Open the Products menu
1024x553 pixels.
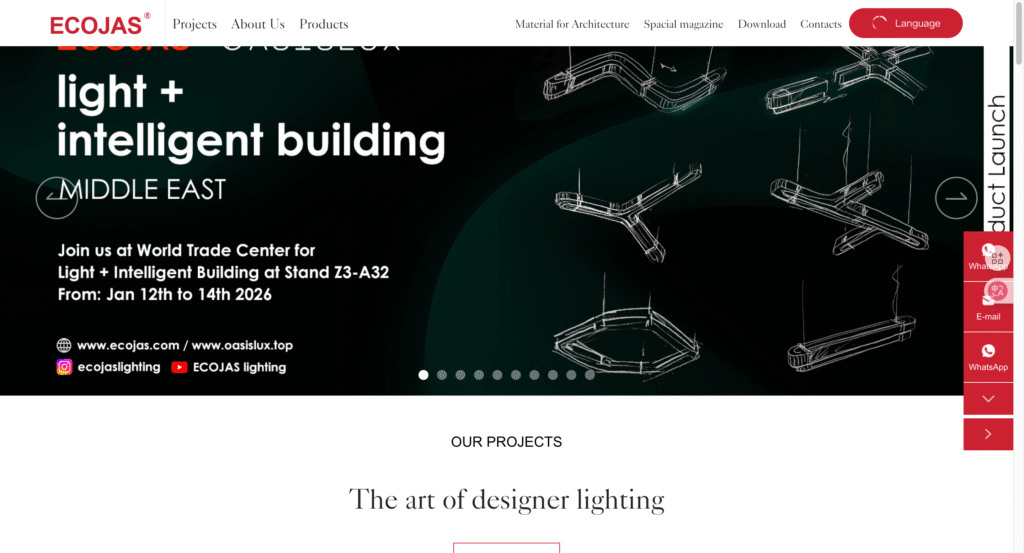[x=324, y=24]
